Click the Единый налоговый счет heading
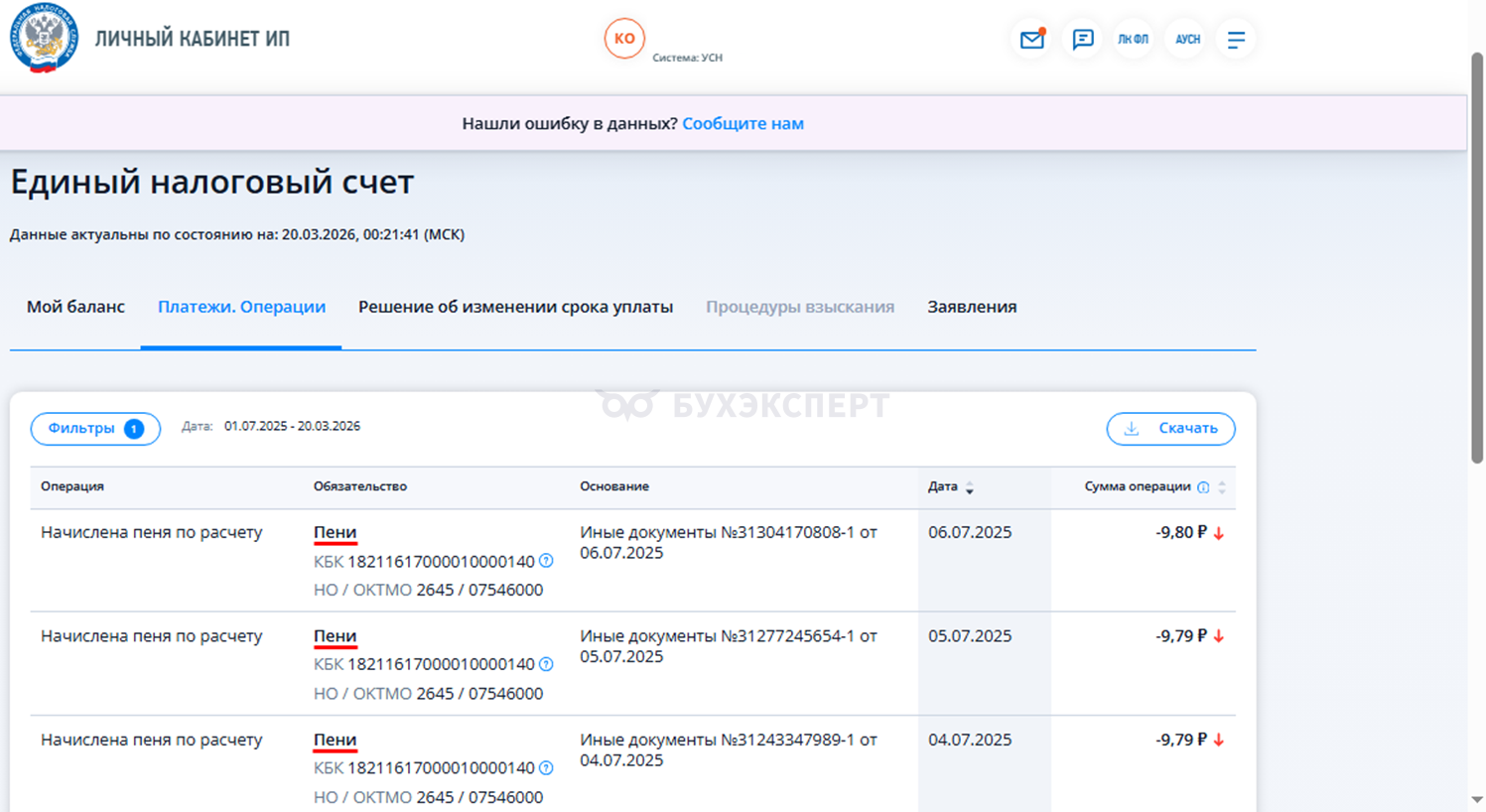 pyautogui.click(x=211, y=182)
